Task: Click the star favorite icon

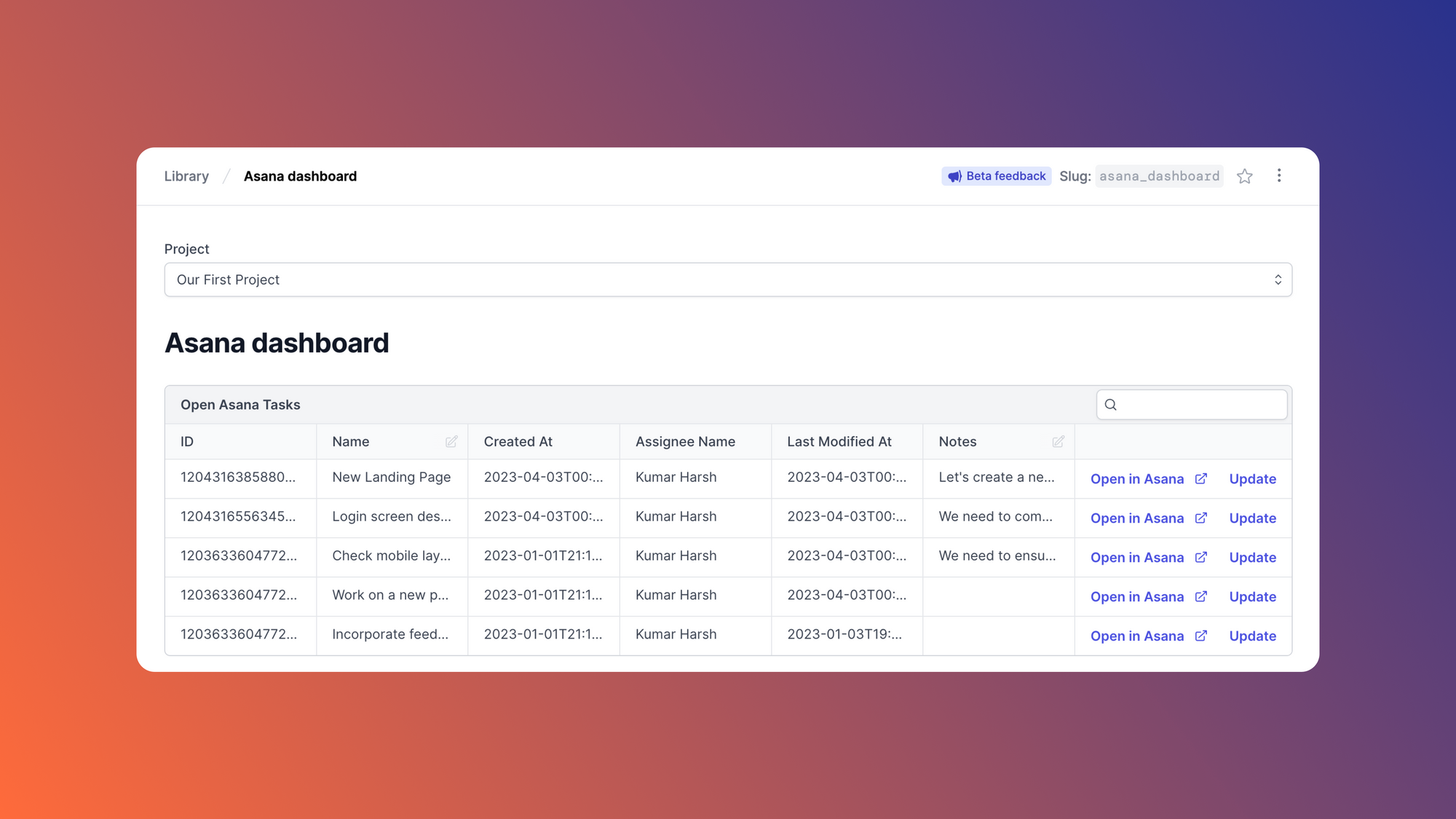Action: click(x=1245, y=176)
